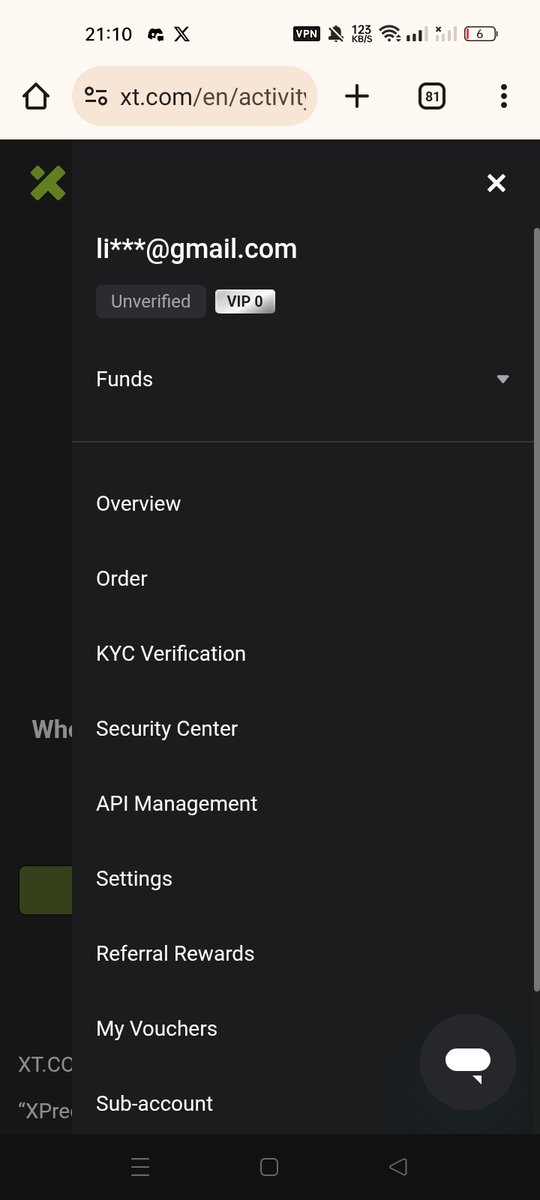Focus the xt.com address bar

pyautogui.click(x=195, y=96)
